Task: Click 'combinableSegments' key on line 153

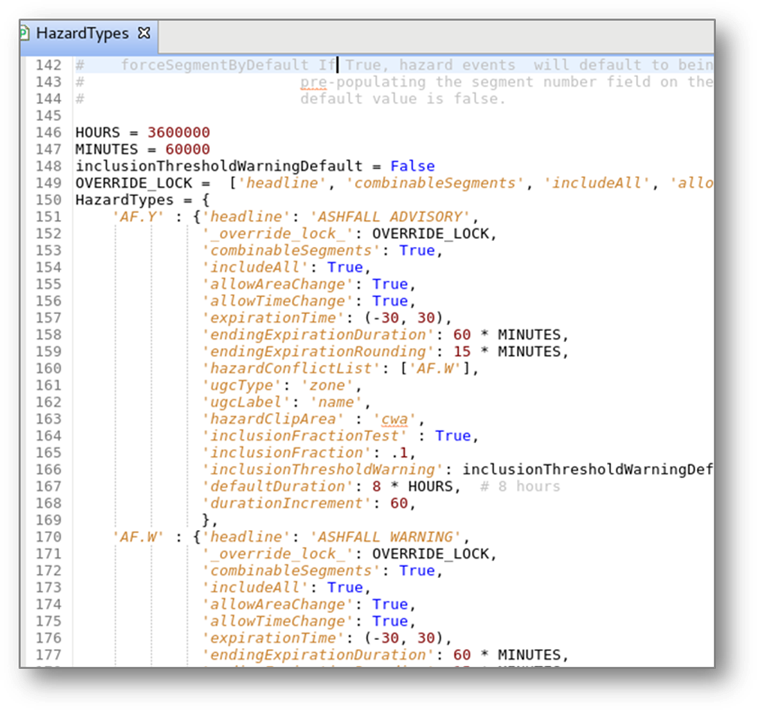Action: [x=291, y=251]
